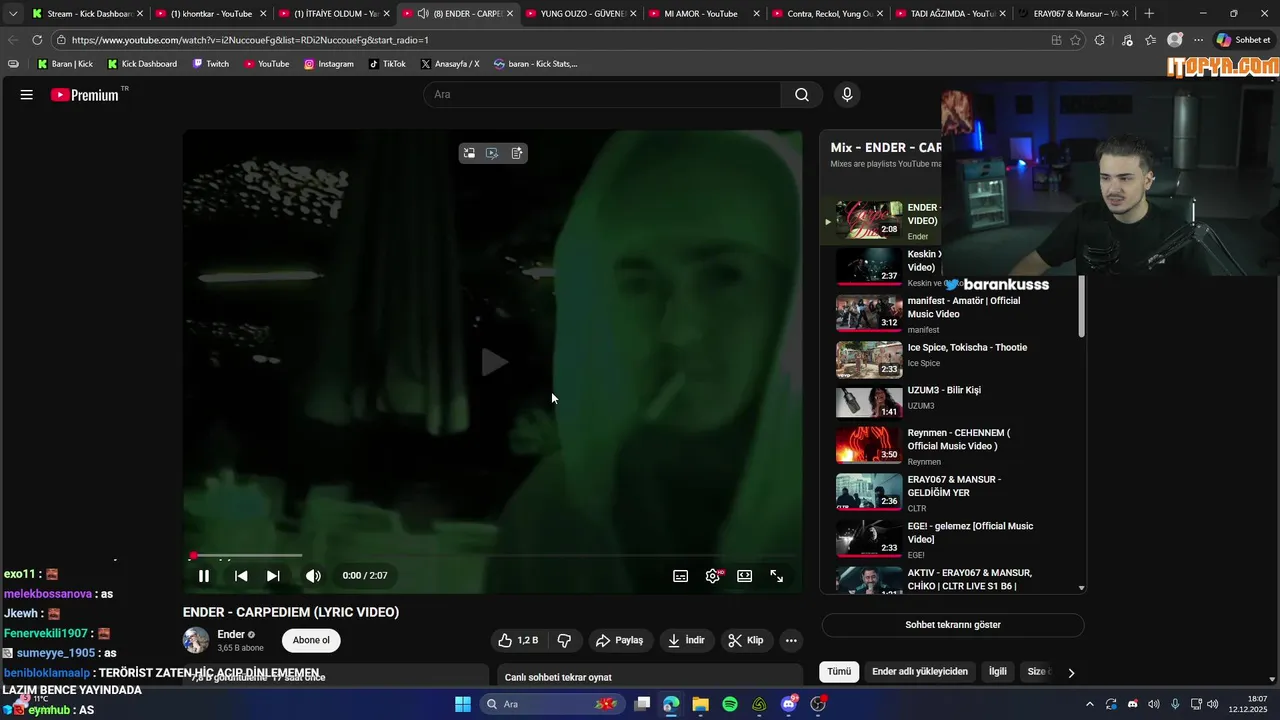Enter fullscreen using the player icon
1280x720 pixels.
coord(777,576)
